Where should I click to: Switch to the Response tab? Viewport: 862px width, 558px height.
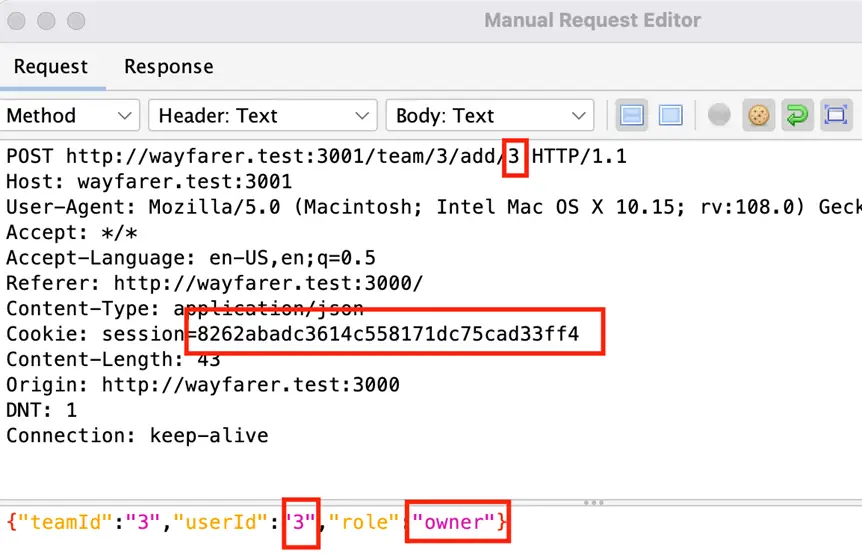click(169, 67)
